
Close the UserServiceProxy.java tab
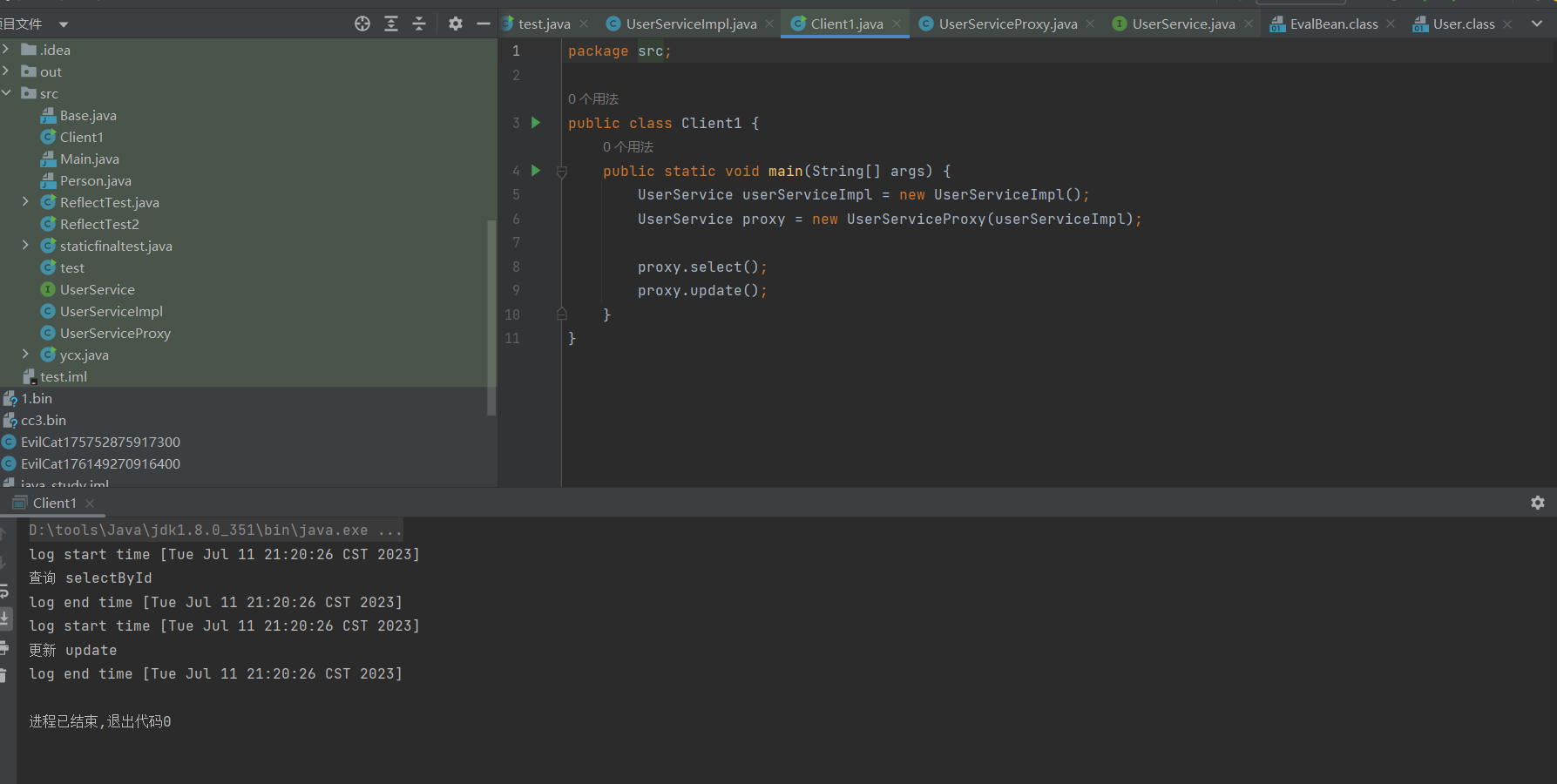(x=1090, y=24)
